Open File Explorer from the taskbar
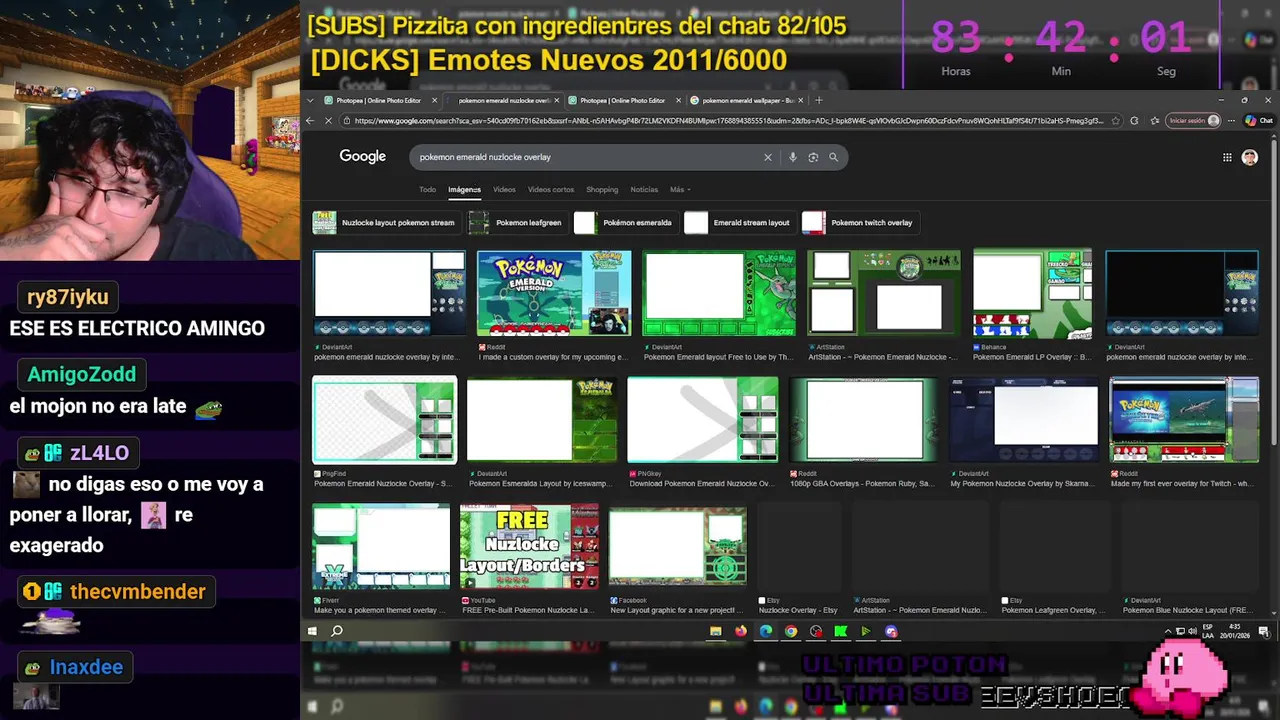1280x720 pixels. 715,631
